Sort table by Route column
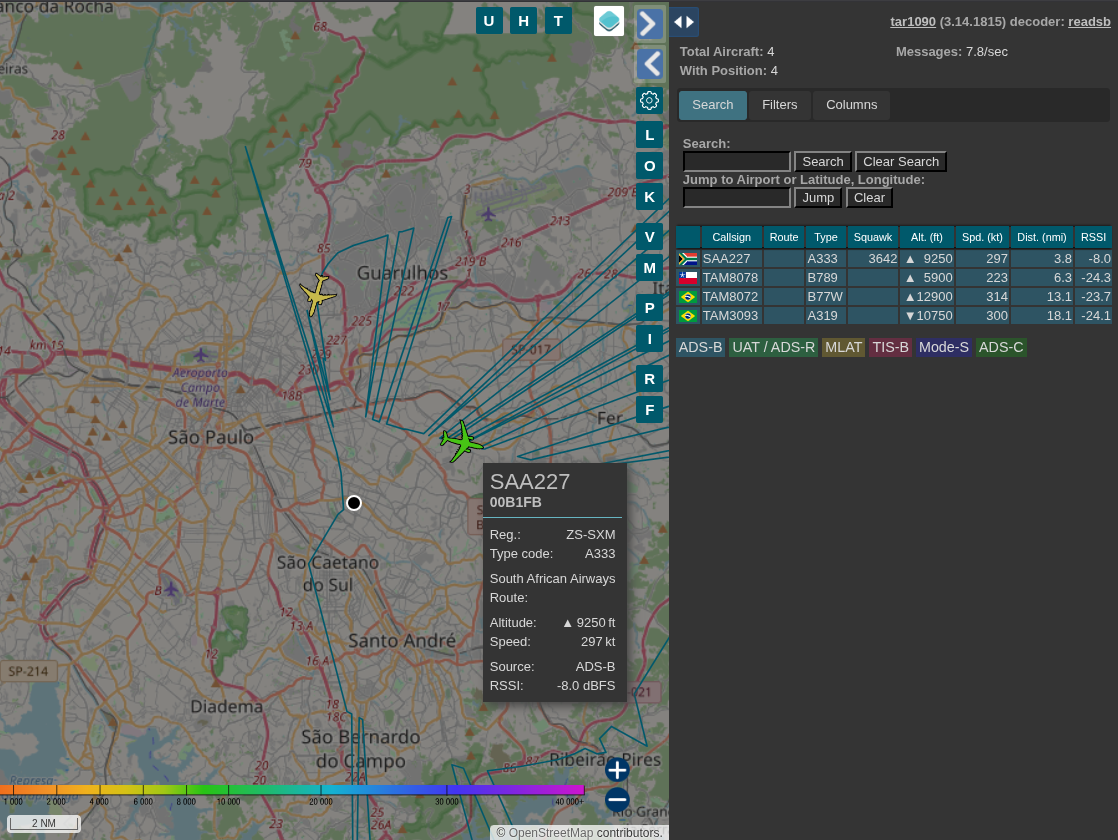1118x840 pixels. (784, 237)
